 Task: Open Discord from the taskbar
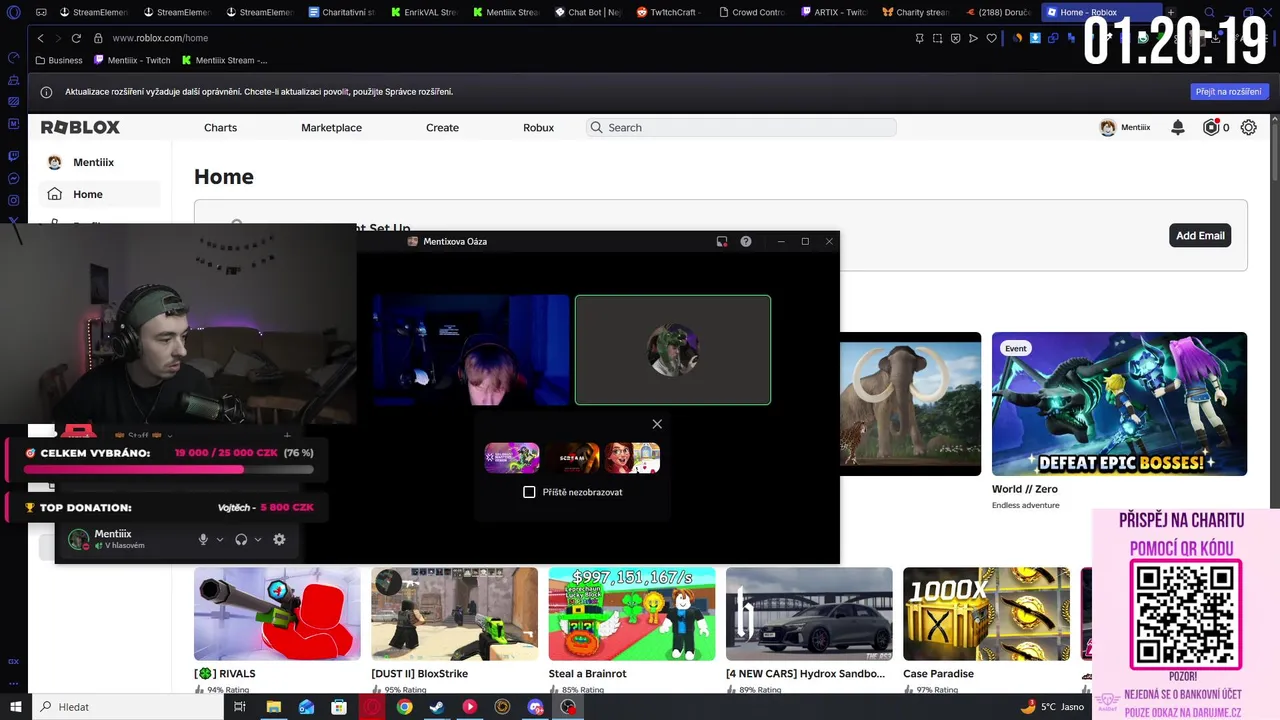tap(536, 707)
